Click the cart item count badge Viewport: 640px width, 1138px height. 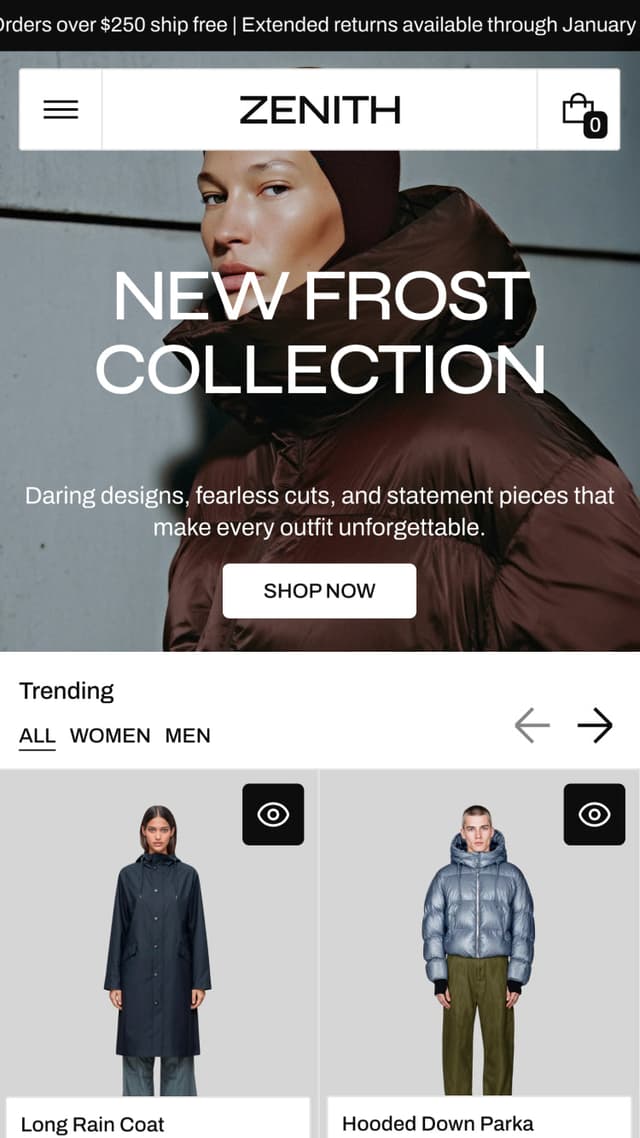pos(595,126)
